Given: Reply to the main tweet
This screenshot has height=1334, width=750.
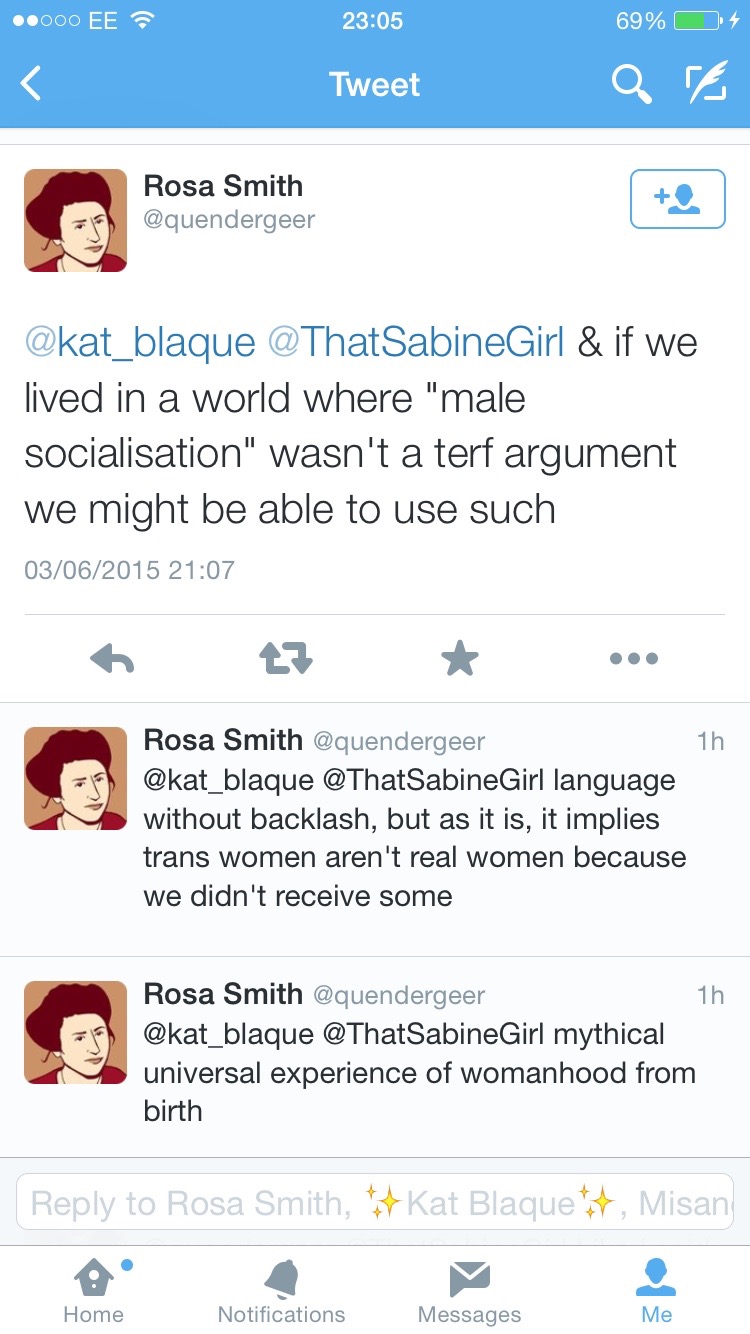Looking at the screenshot, I should pyautogui.click(x=112, y=658).
